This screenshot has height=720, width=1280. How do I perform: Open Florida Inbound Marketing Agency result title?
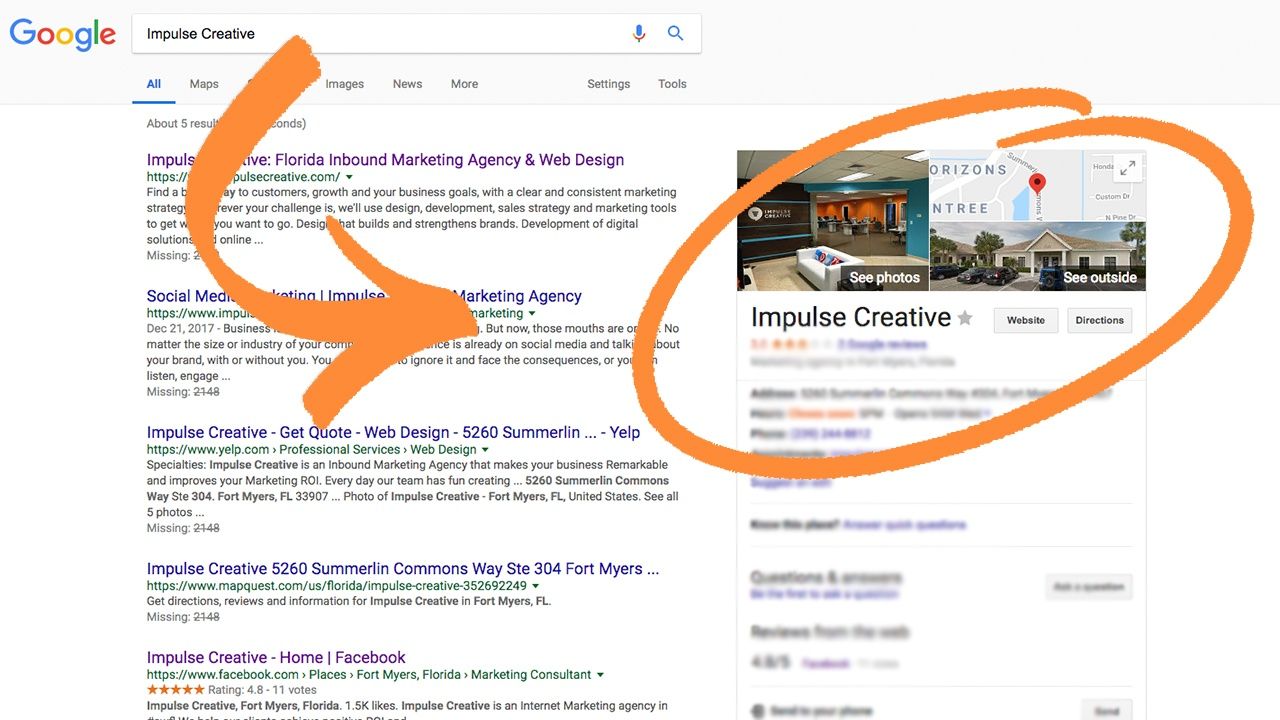(385, 160)
